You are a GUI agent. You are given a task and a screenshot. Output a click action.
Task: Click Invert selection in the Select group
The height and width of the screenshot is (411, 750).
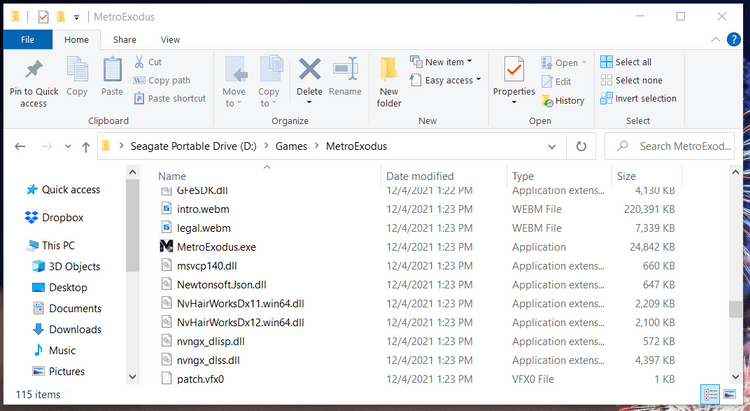(638, 98)
